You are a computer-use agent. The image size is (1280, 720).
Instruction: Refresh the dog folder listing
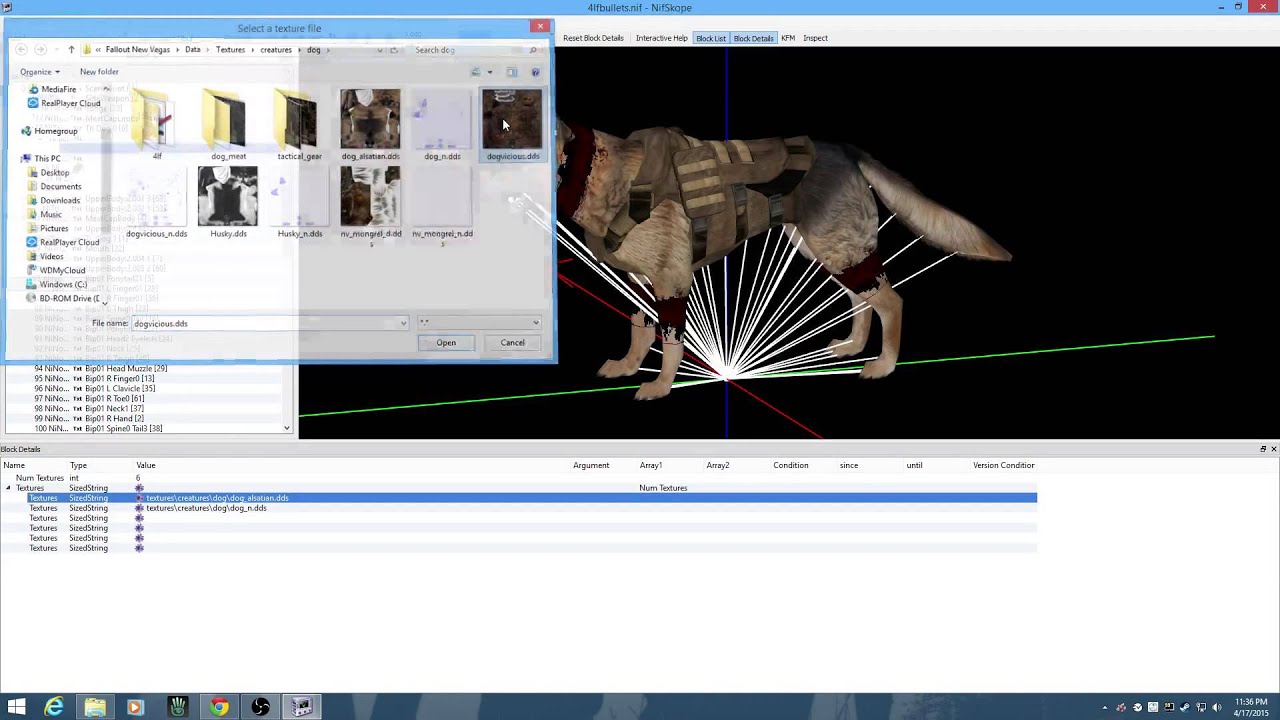(393, 50)
